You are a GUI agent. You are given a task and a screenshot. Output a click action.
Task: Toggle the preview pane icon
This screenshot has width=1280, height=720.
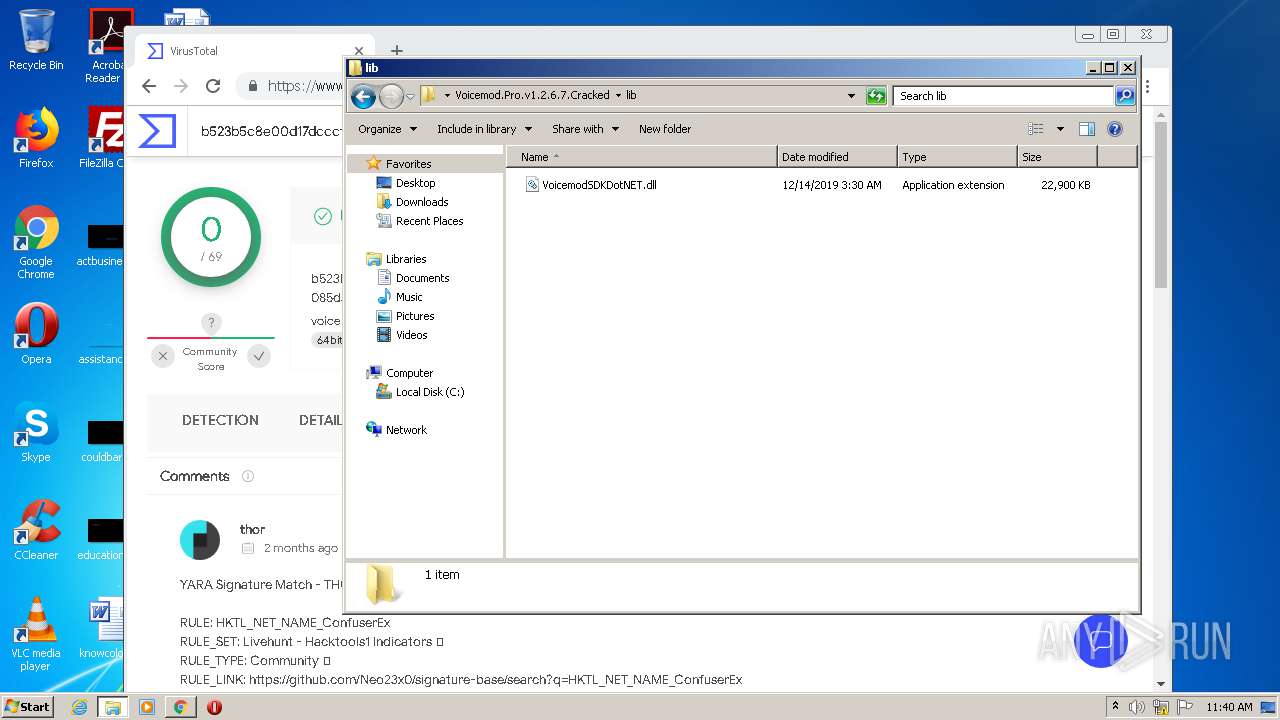(1087, 129)
